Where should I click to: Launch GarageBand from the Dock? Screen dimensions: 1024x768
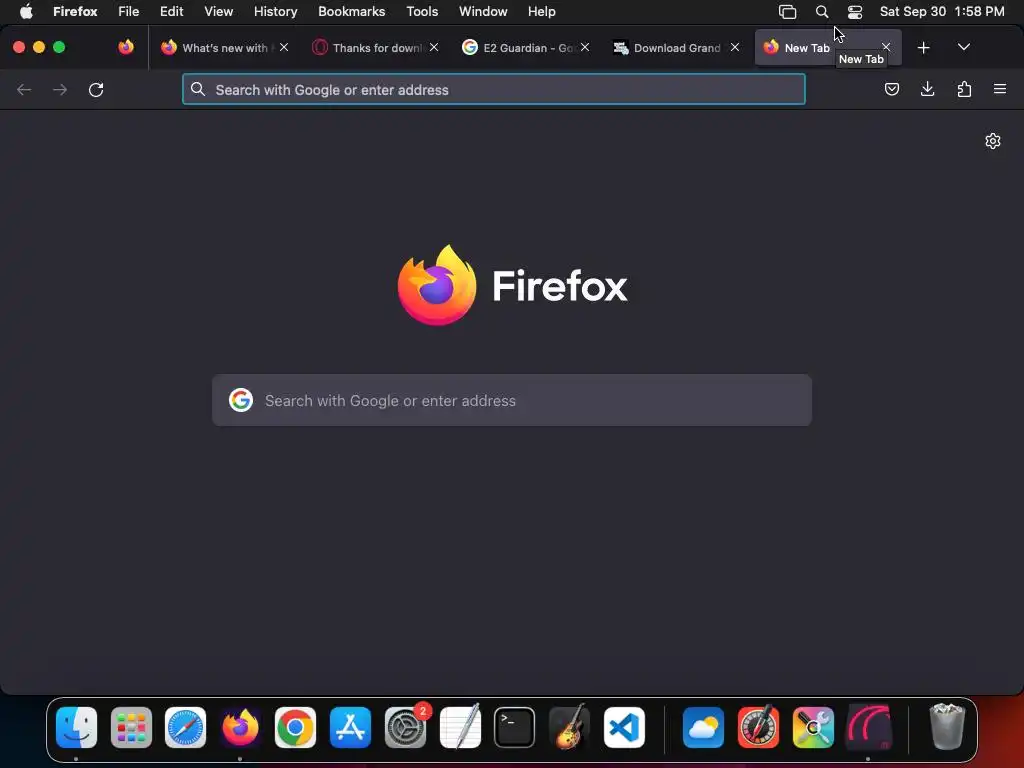tap(569, 727)
